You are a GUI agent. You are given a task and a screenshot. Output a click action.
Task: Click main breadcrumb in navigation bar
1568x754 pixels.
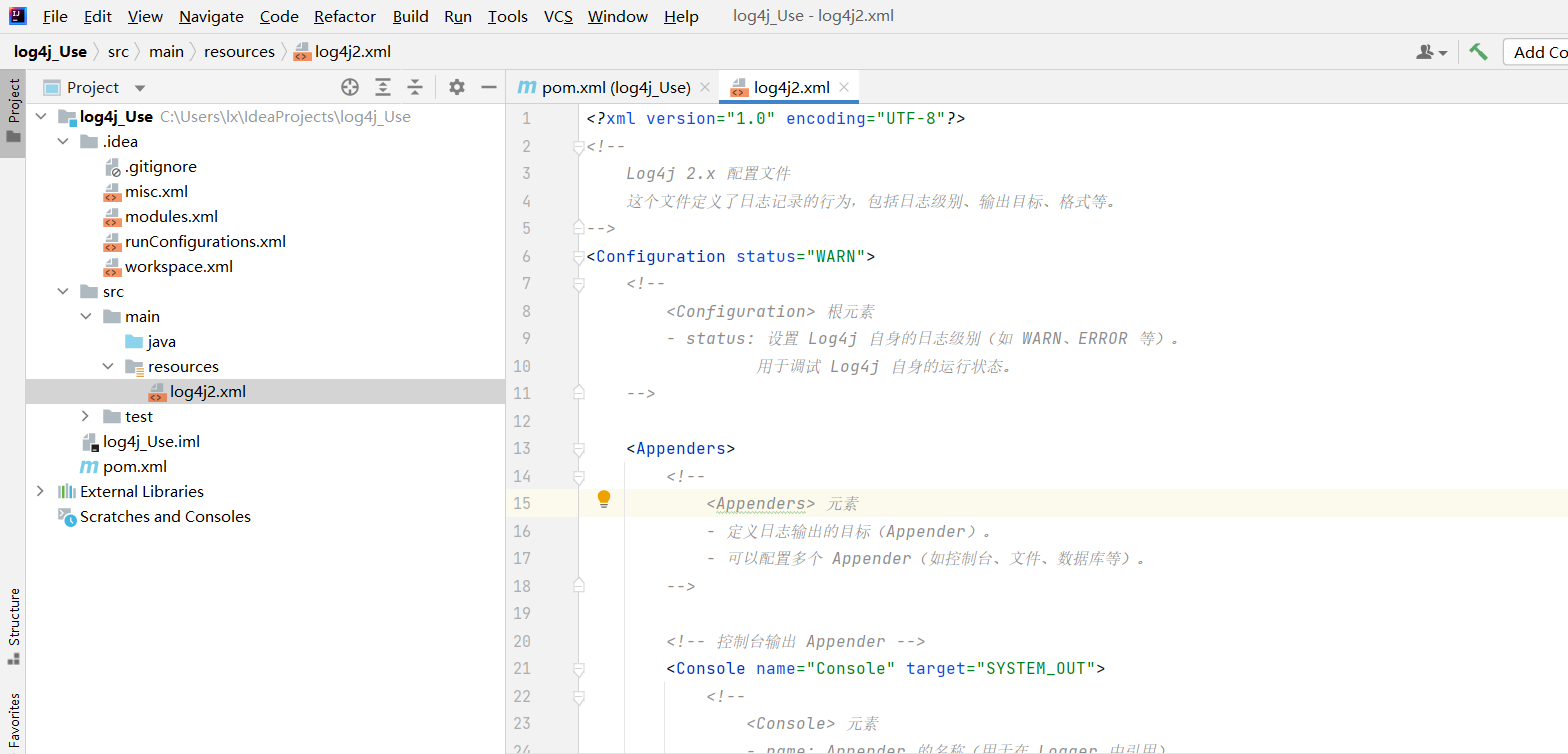coord(167,52)
